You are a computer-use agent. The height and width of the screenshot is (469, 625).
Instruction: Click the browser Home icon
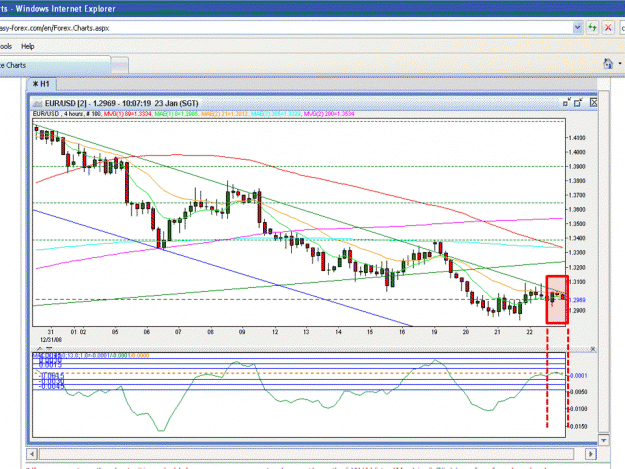608,64
